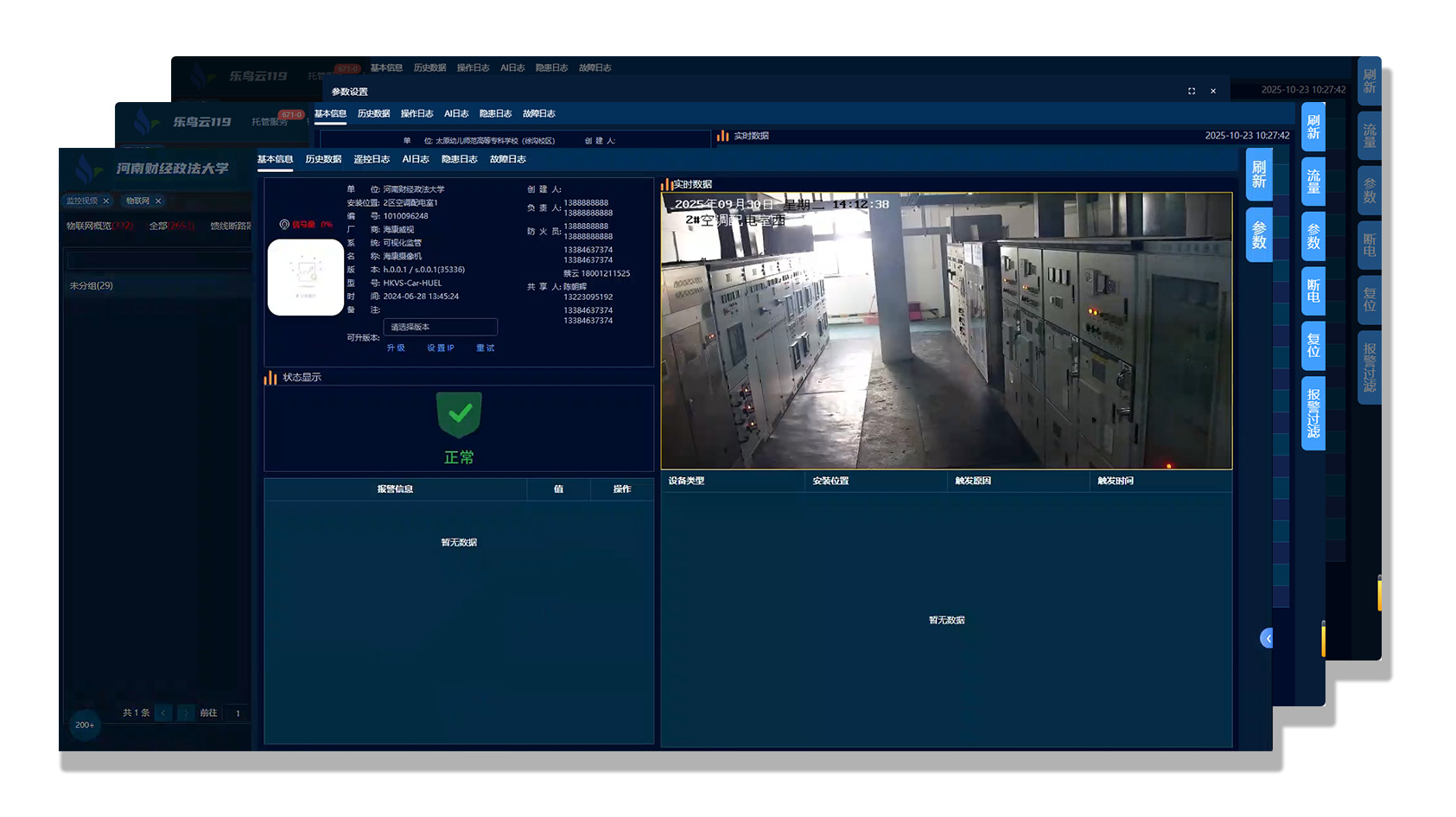The image size is (1456, 817).
Task: Click the green shield 正常 status icon
Action: pyautogui.click(x=459, y=415)
